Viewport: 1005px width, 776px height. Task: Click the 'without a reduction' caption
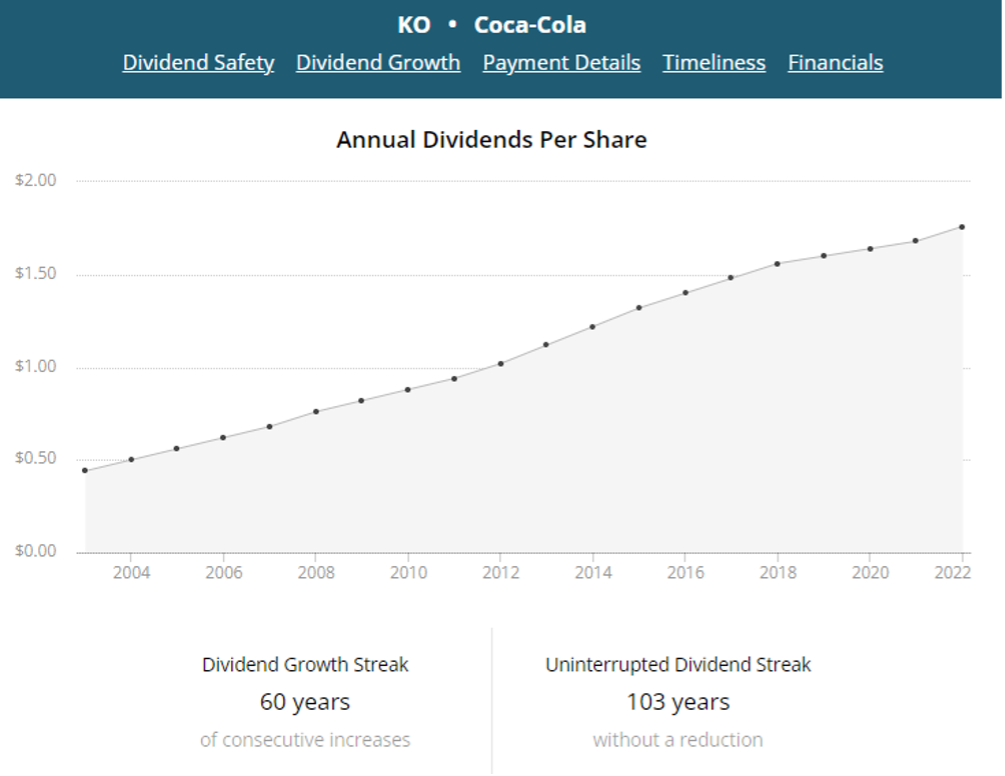pos(677,740)
